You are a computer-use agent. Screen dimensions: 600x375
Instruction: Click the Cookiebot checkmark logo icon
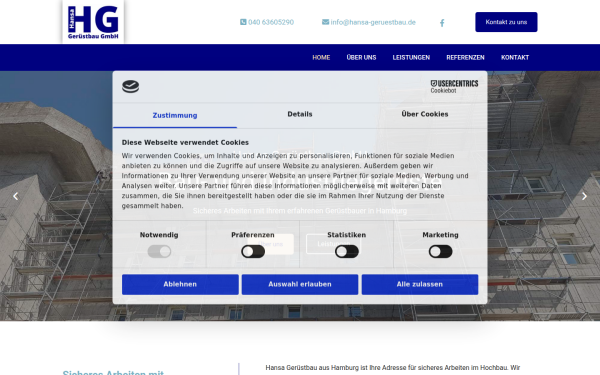(130, 86)
